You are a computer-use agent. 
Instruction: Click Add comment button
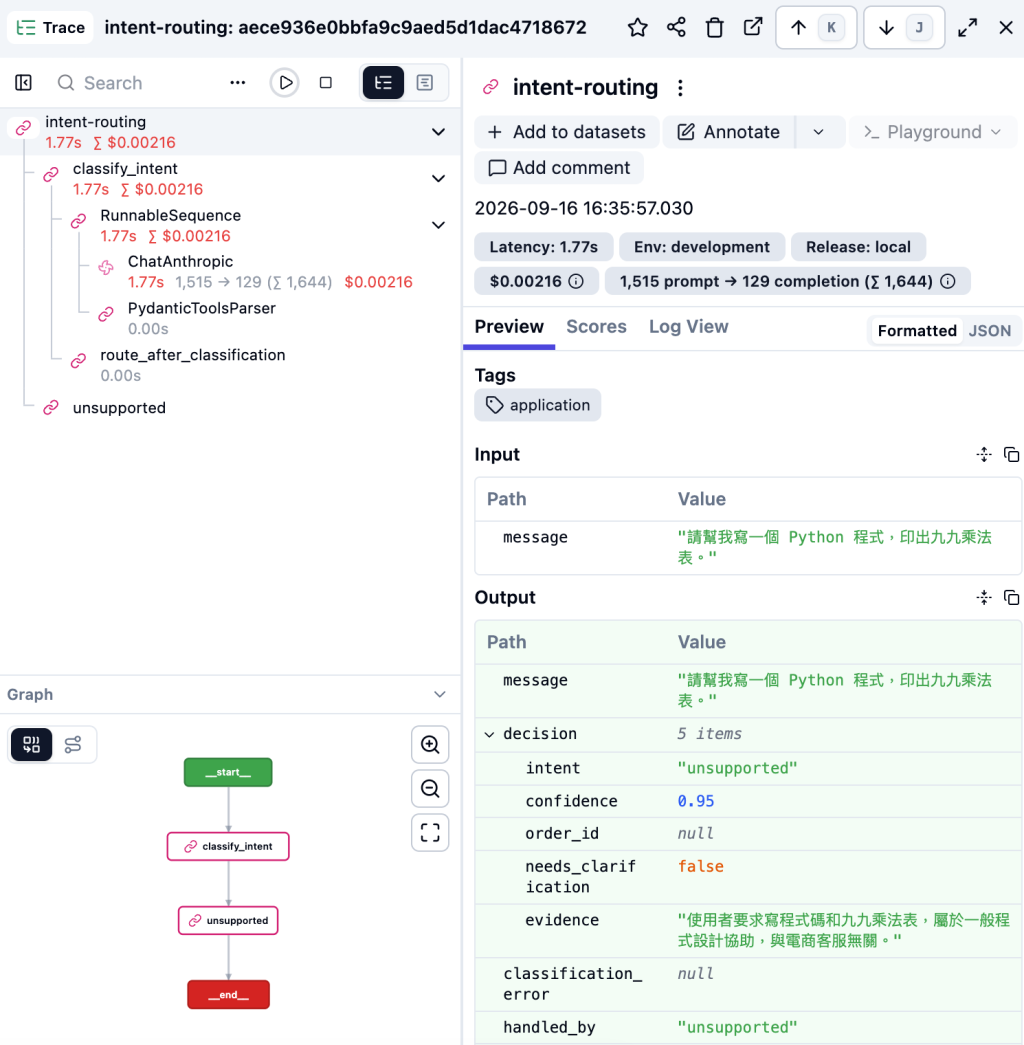coord(559,168)
